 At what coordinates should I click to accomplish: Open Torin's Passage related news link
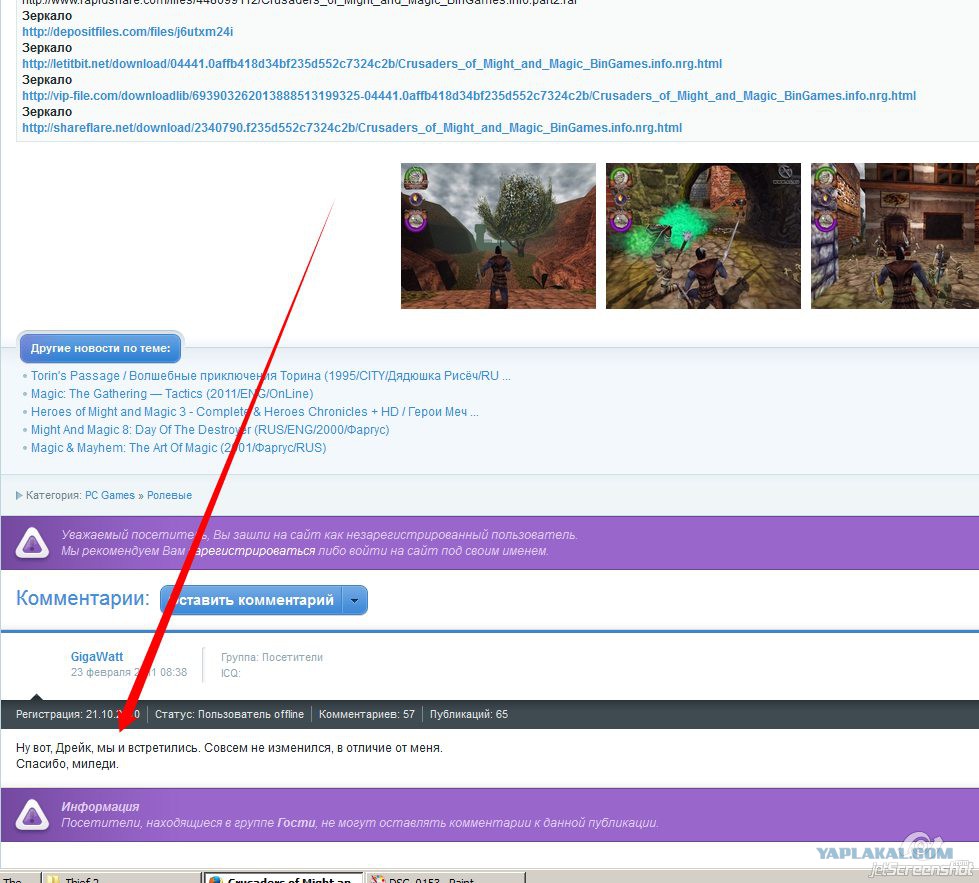coord(270,376)
